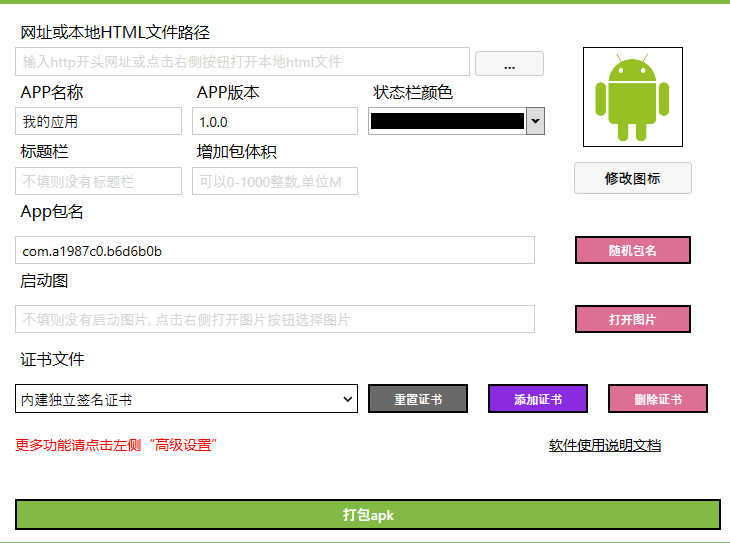Click the green 打包apk button
This screenshot has height=543, width=730.
pyautogui.click(x=368, y=515)
